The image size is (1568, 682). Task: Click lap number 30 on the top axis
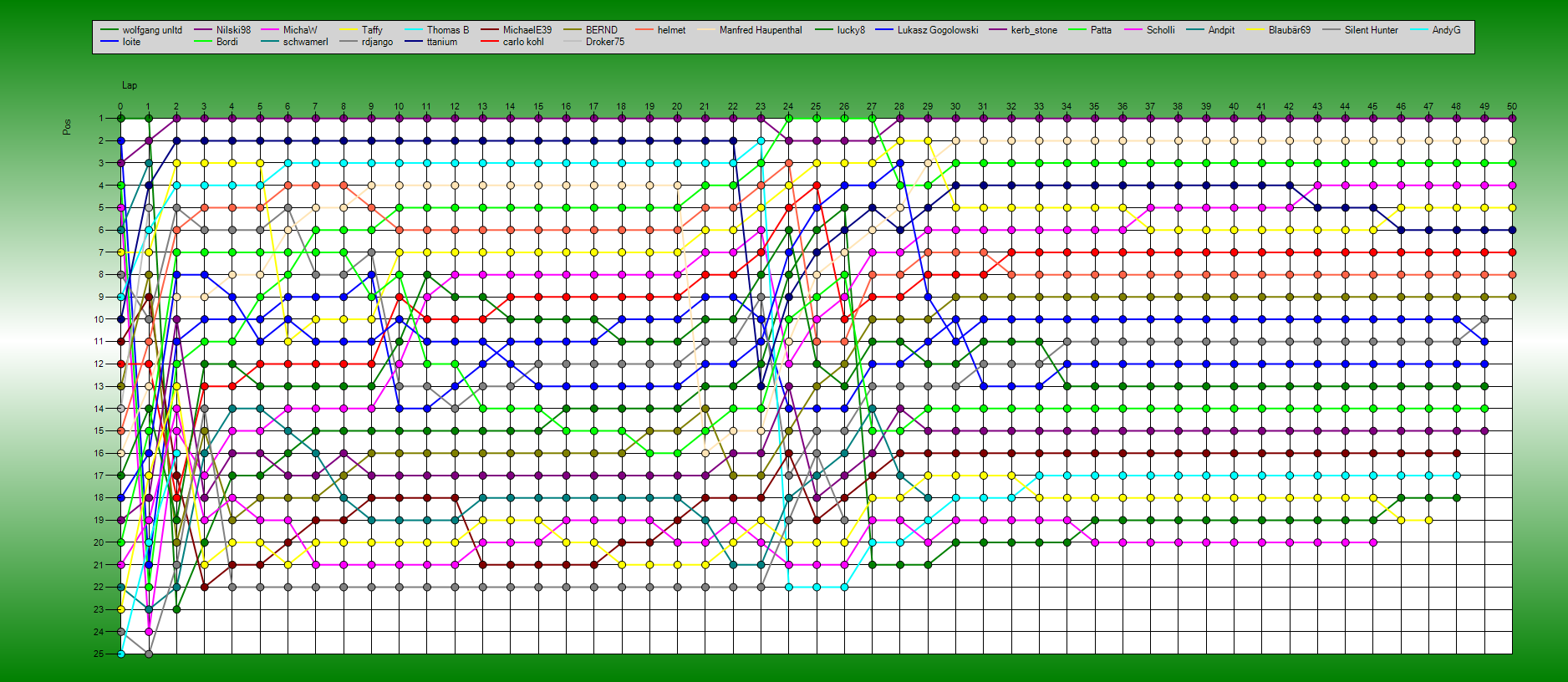[955, 107]
